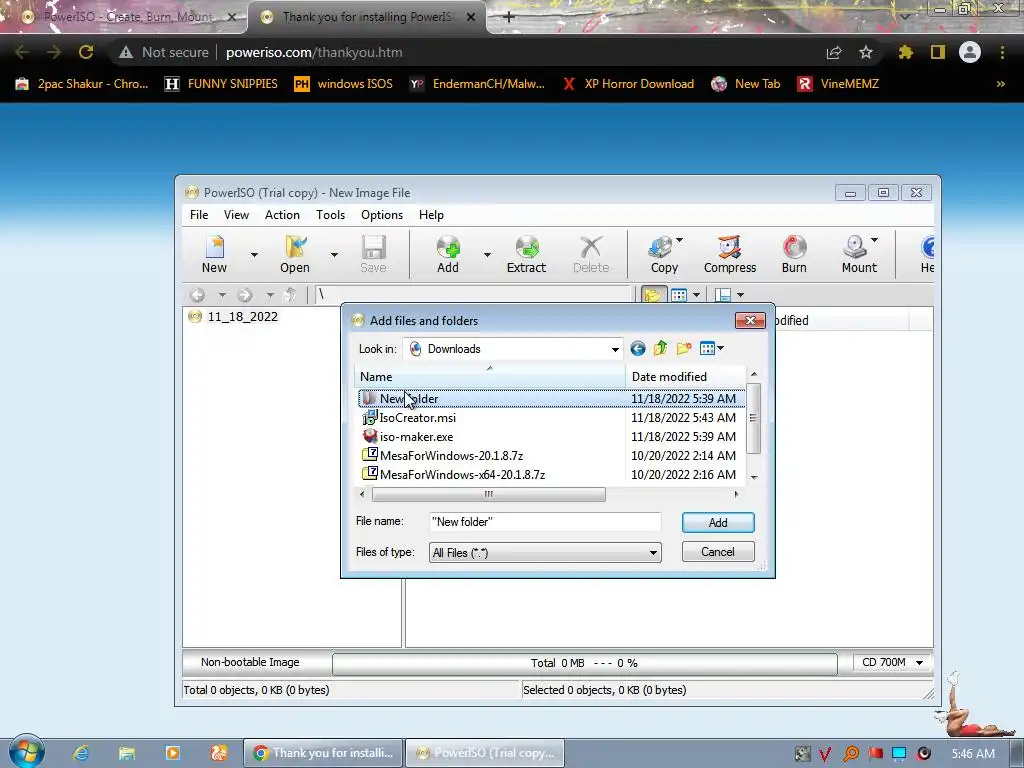
Task: Click the up one level folder icon
Action: (x=660, y=348)
